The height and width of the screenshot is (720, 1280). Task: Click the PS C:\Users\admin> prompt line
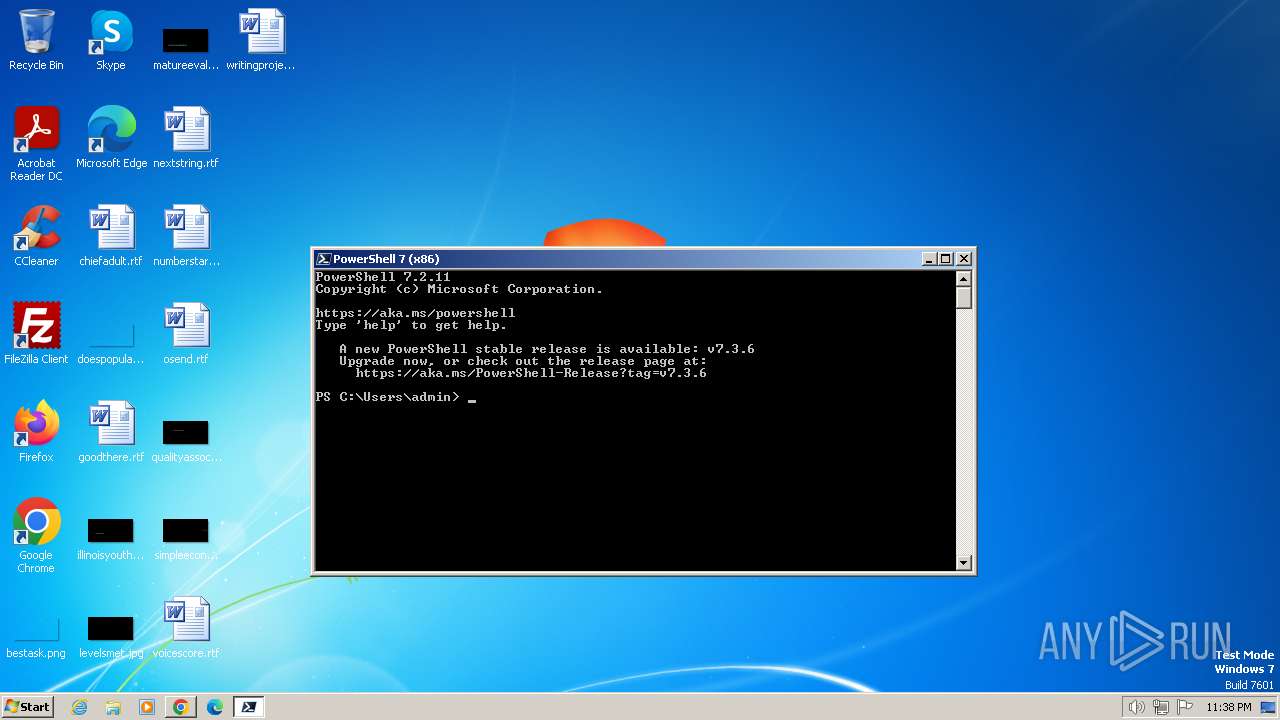pos(396,397)
